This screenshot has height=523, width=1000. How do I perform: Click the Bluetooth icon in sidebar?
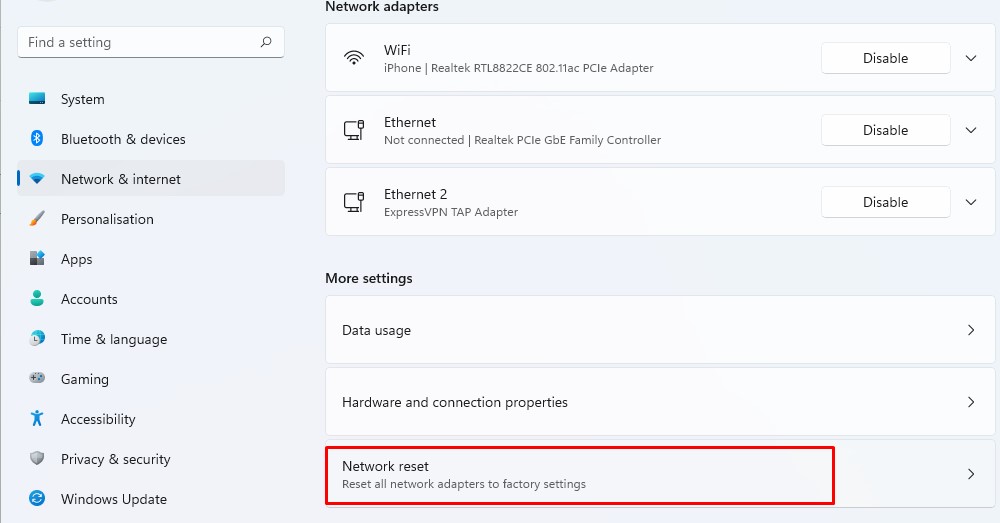click(x=37, y=138)
